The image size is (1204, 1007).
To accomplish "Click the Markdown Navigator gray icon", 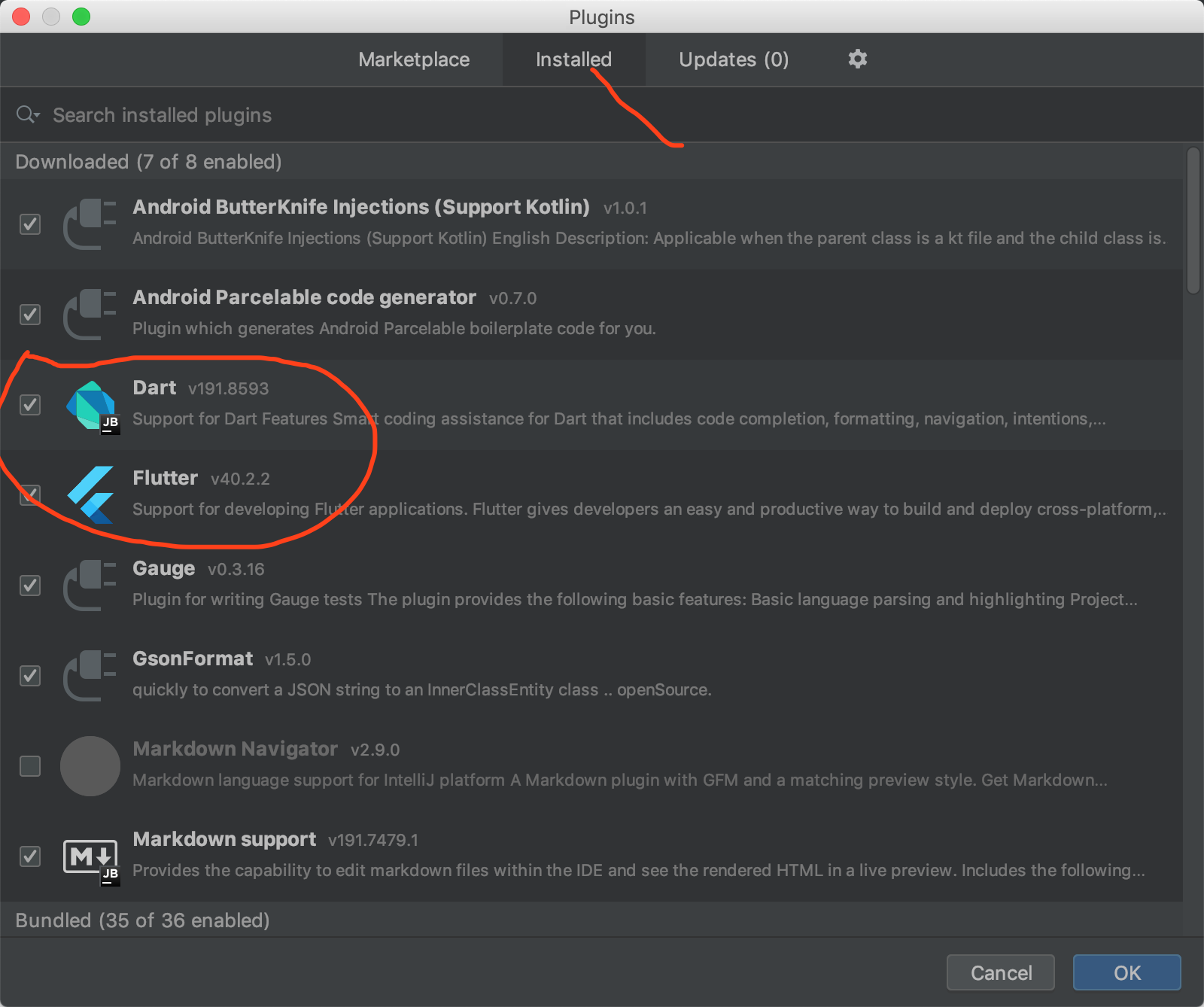I will point(90,766).
